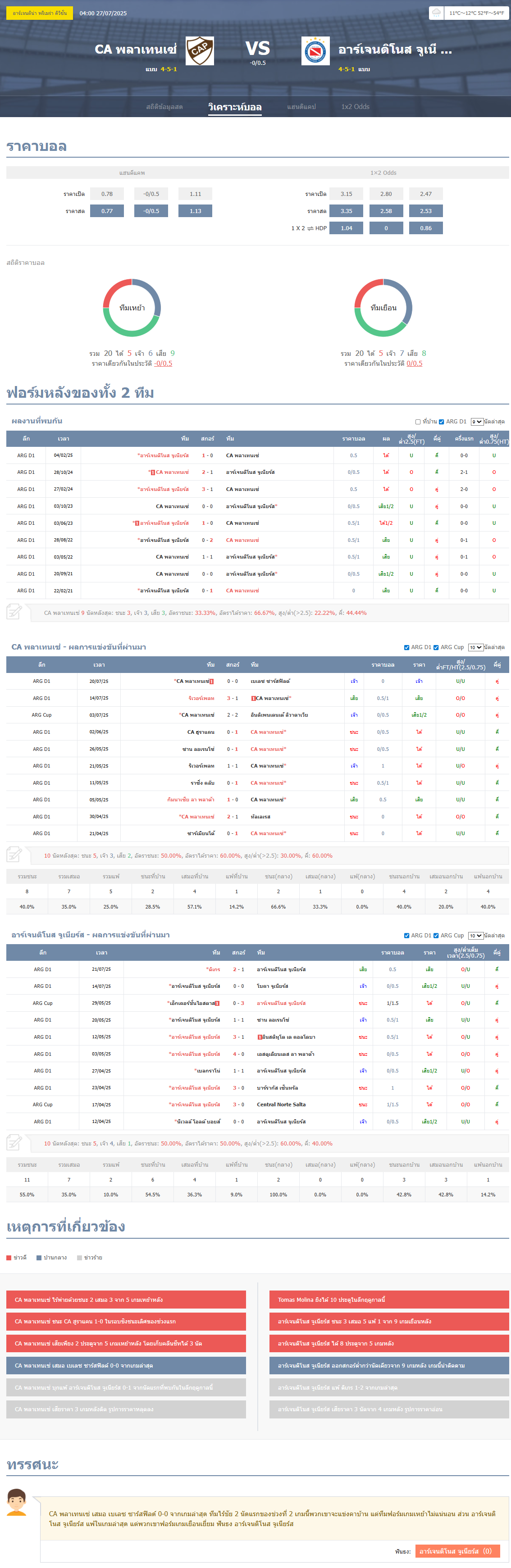Uncheck ARG D1 in the อาร์เจนติโนส จูเนียร์ส results filter
The image size is (511, 1568).
407,935
